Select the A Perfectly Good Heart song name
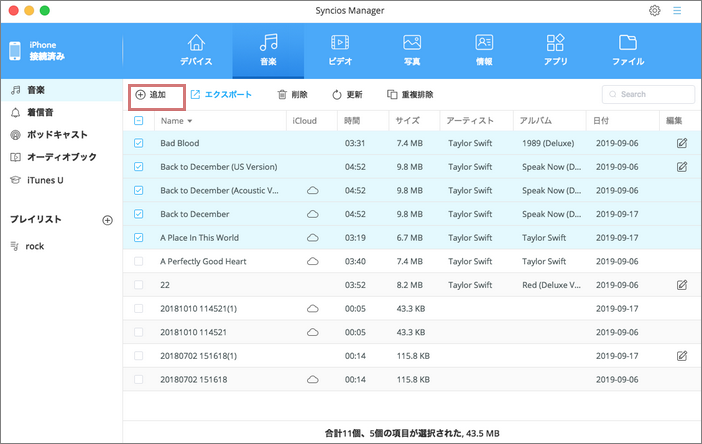 pyautogui.click(x=203, y=261)
